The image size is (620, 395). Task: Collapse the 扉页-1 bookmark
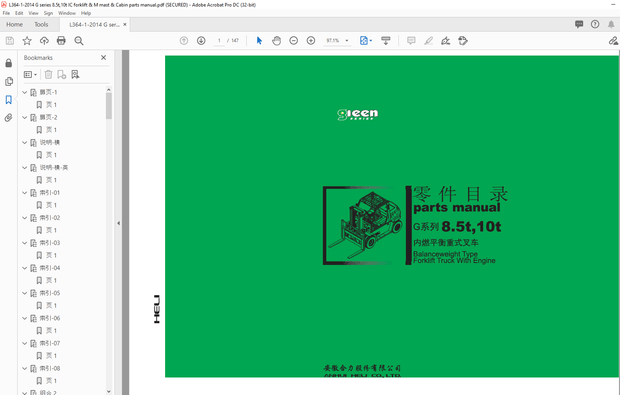coord(25,92)
